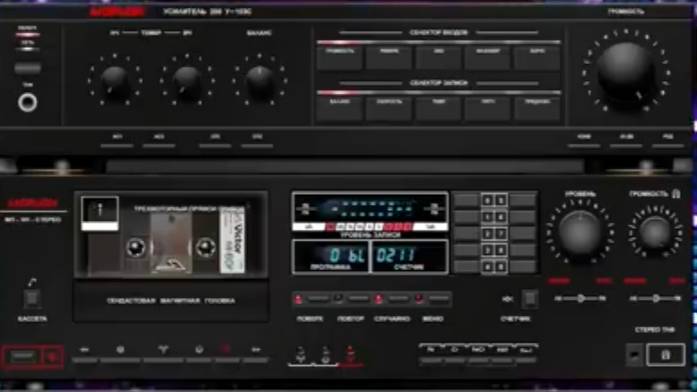
Task: Click the headphone icon beside deck ГРОМКОСТЬ
Action: 676,194
